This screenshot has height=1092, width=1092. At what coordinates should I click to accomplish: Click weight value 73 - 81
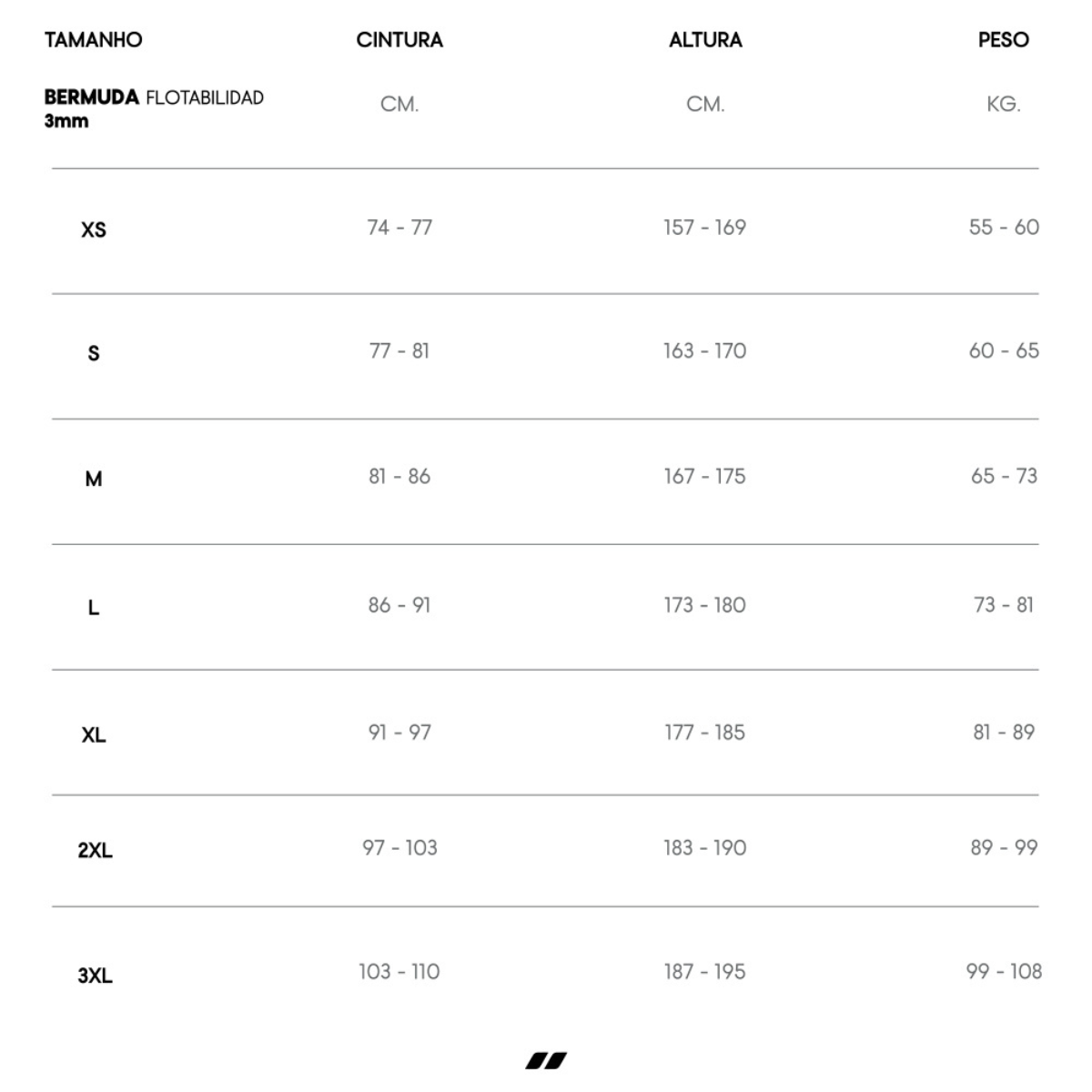(x=1004, y=605)
